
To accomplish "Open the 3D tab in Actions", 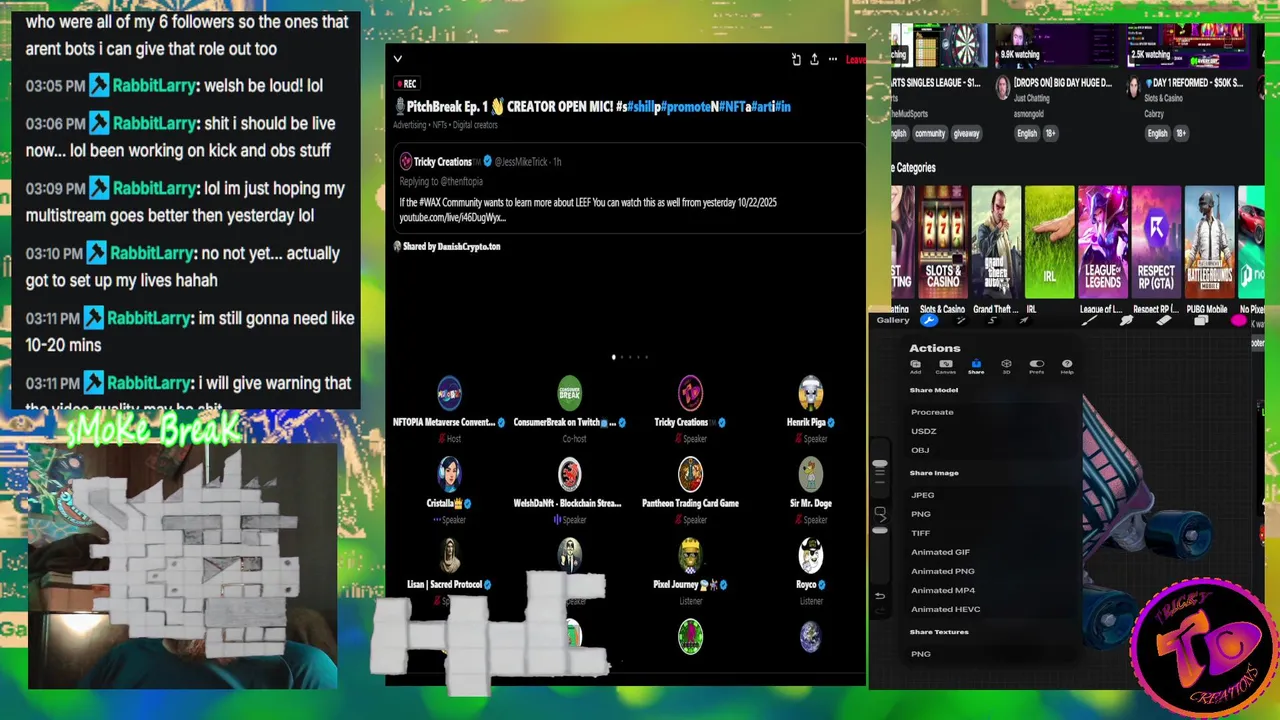I will [1006, 366].
